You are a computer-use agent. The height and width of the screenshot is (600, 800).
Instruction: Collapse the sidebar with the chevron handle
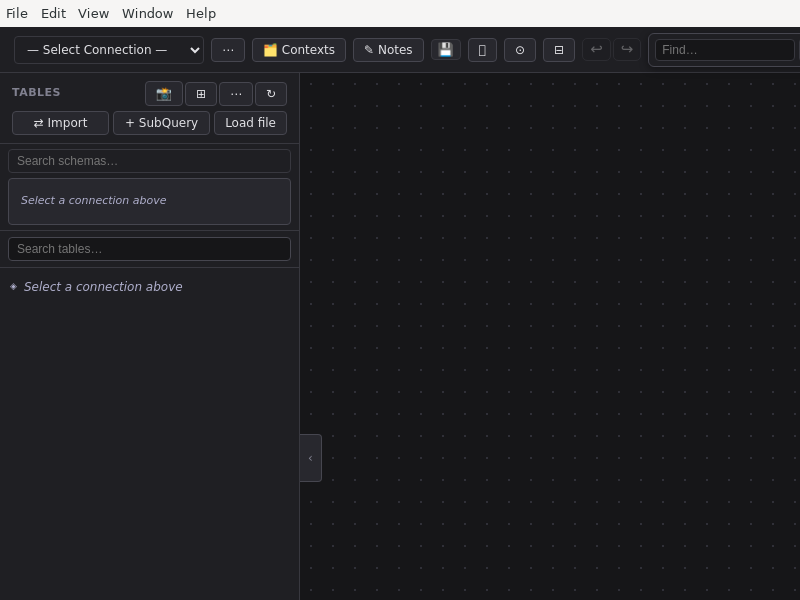(311, 458)
